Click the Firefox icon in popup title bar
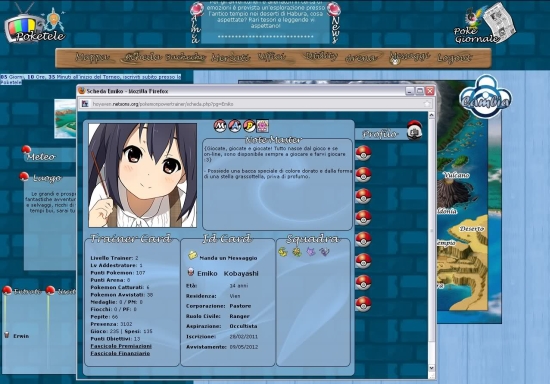This screenshot has height=384, width=550. pos(82,90)
